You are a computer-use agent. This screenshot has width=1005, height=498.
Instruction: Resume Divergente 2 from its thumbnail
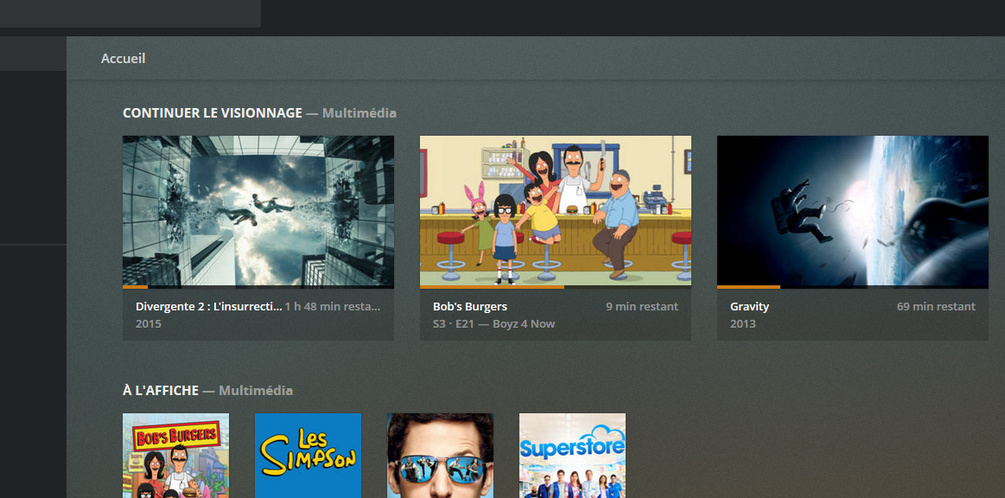pyautogui.click(x=258, y=210)
